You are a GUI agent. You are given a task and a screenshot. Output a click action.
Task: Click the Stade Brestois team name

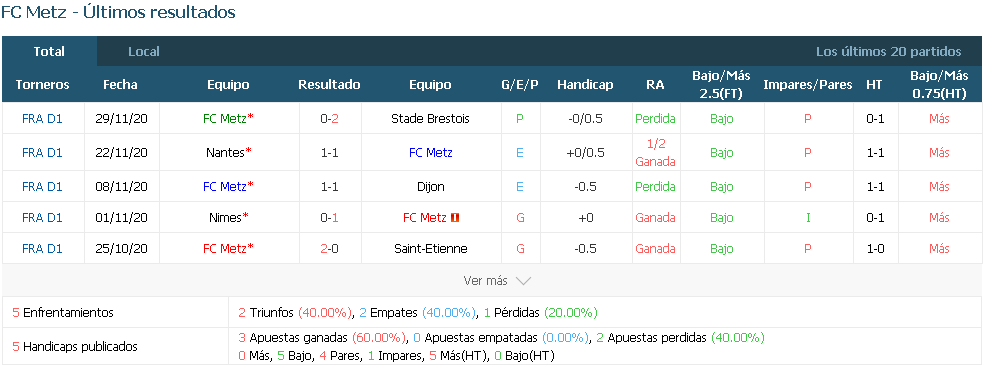pos(430,118)
